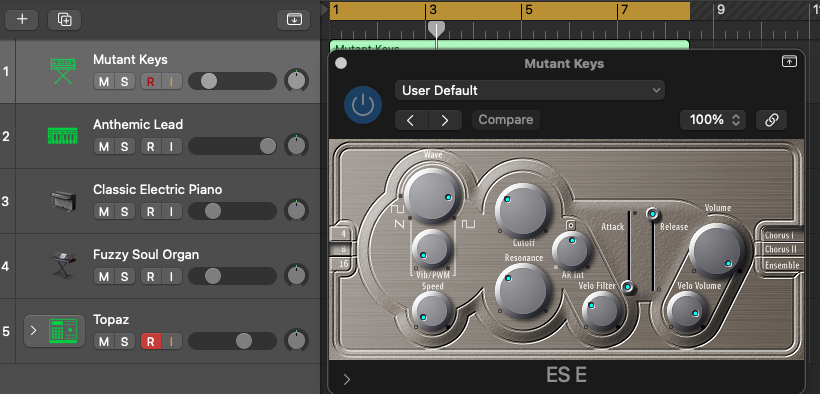This screenshot has width=820, height=394.
Task: Enable Chorus II effect
Action: click(779, 250)
